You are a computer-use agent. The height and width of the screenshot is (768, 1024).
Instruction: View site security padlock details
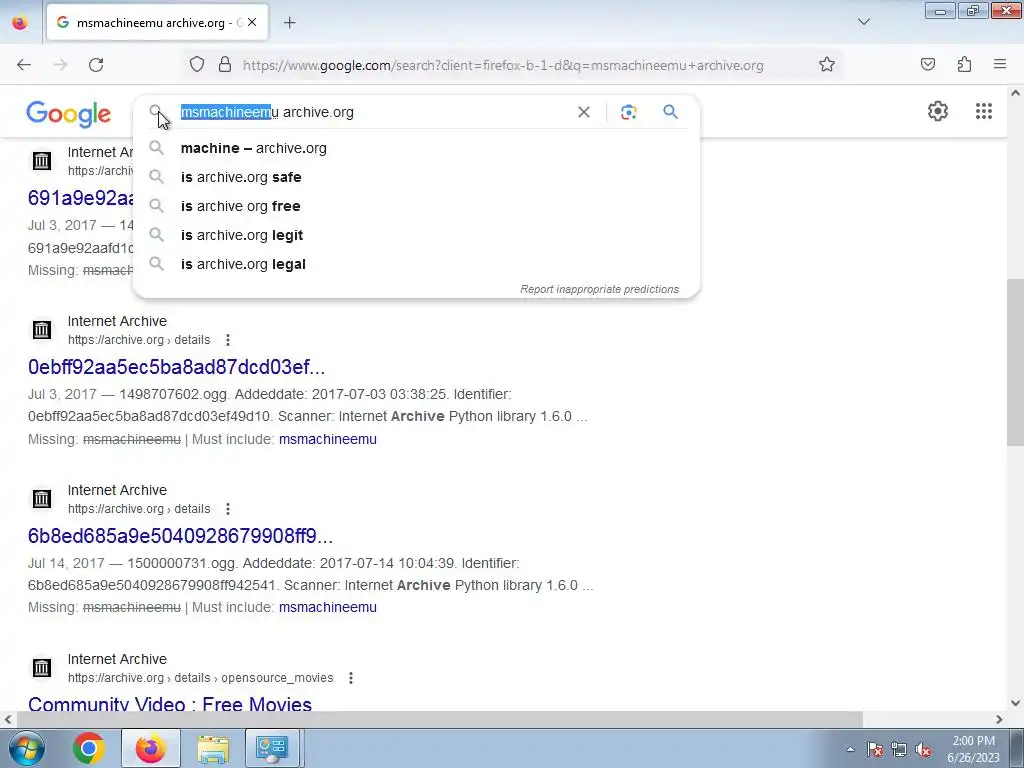(x=225, y=65)
